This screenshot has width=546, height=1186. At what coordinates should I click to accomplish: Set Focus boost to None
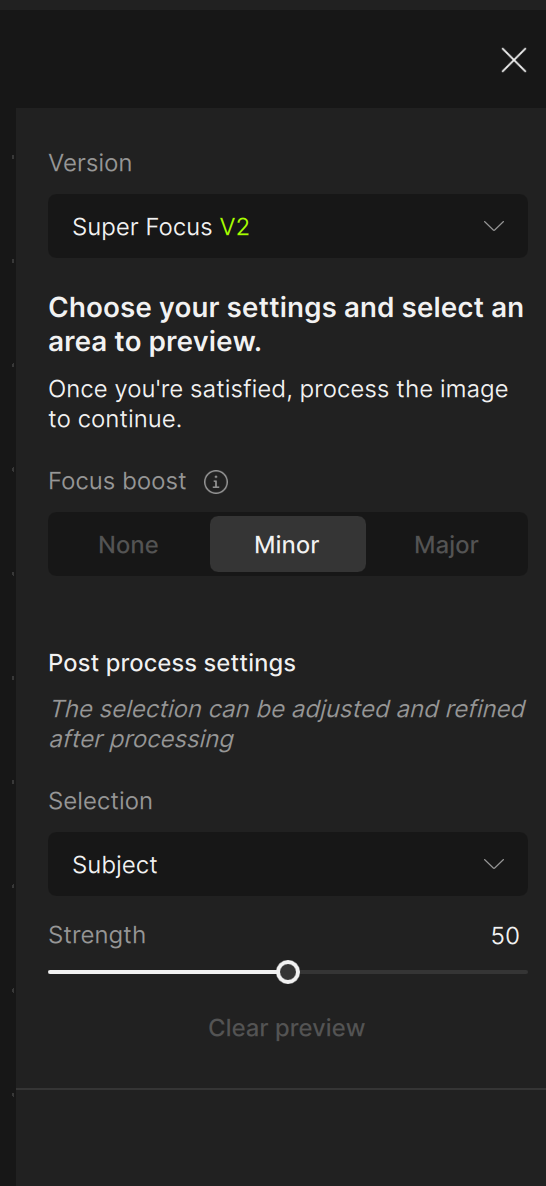tap(129, 545)
